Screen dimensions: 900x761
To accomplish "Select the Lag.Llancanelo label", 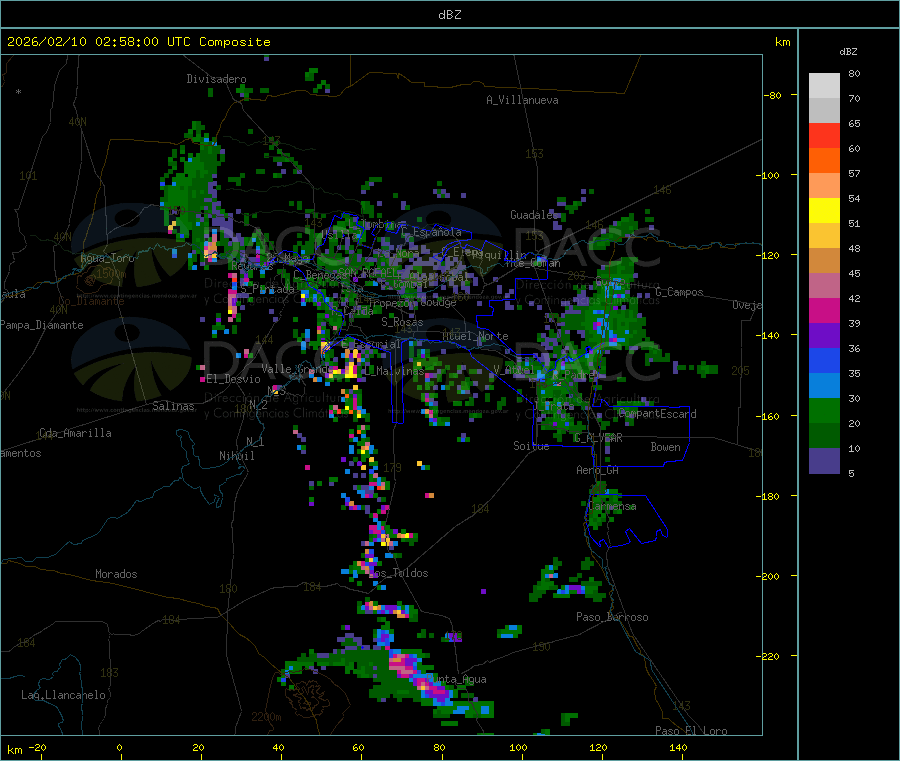I will pyautogui.click(x=64, y=696).
